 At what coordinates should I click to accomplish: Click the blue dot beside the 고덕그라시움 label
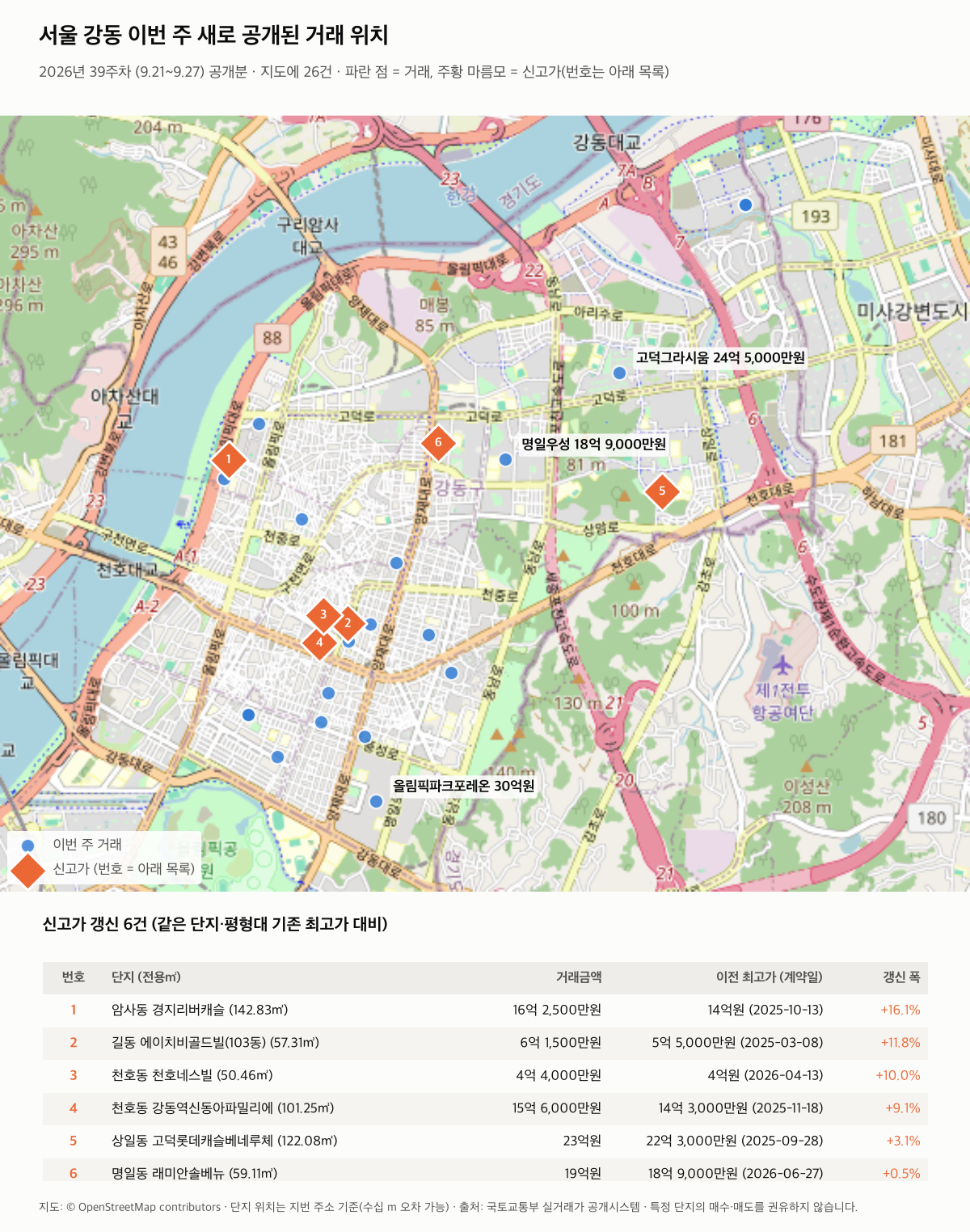coord(619,373)
